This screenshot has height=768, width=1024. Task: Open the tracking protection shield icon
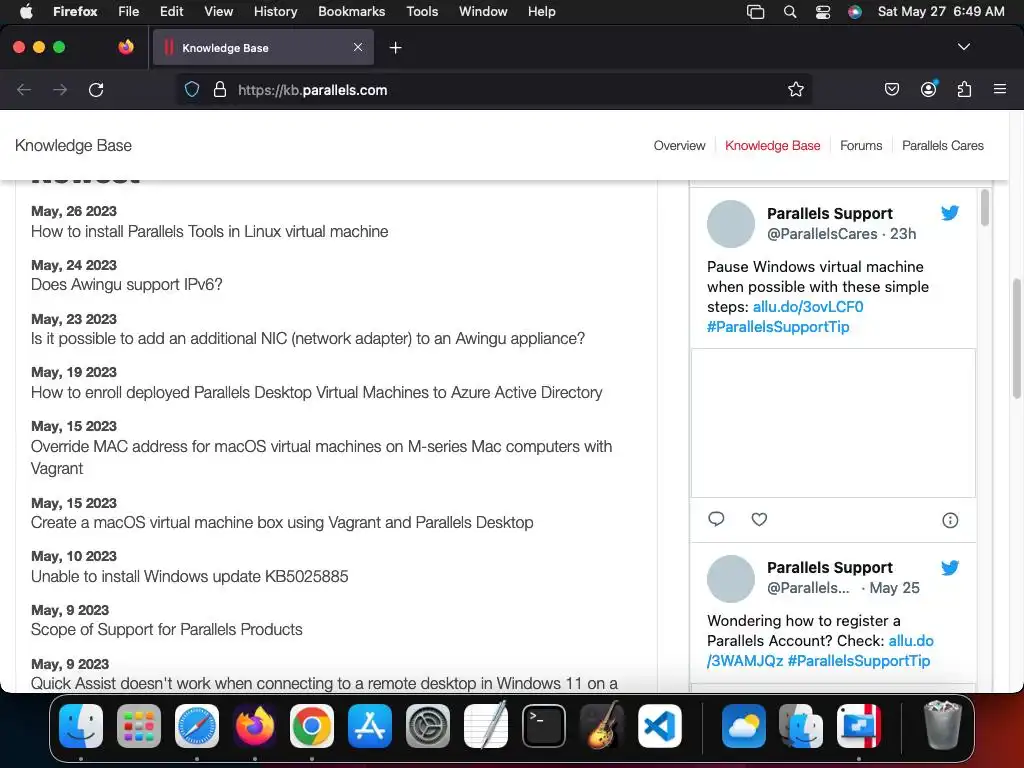pyautogui.click(x=191, y=89)
